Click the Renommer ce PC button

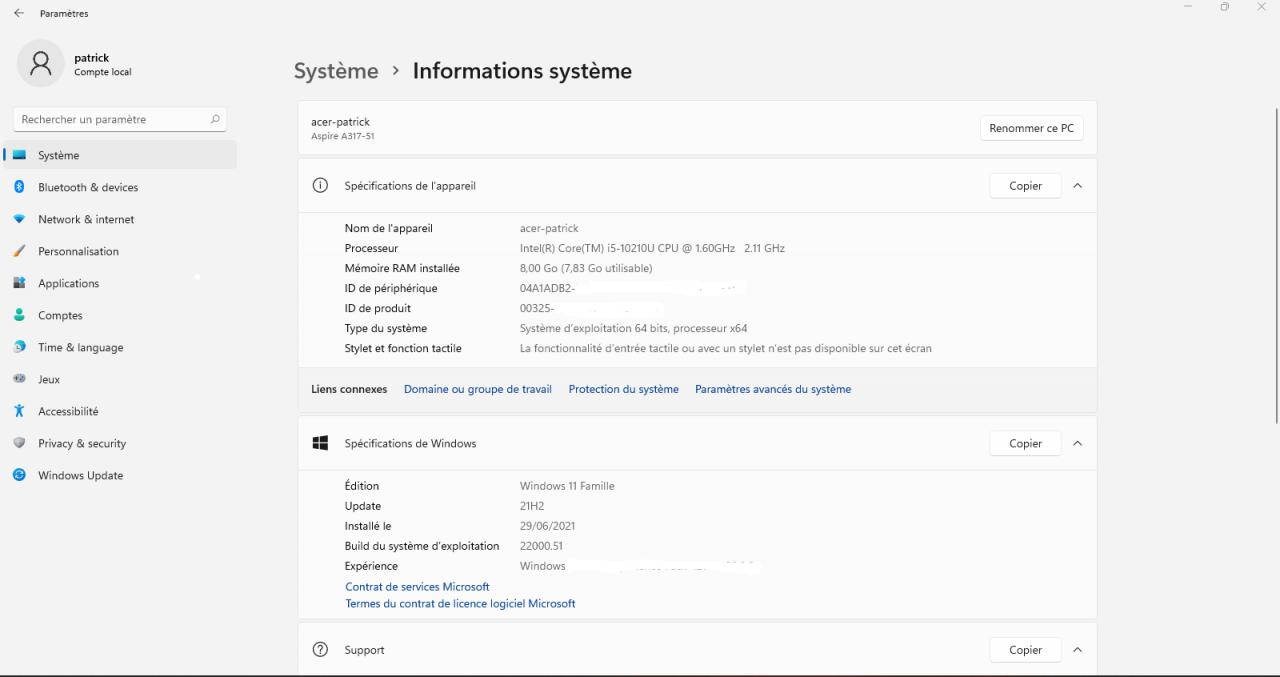pyautogui.click(x=1031, y=128)
